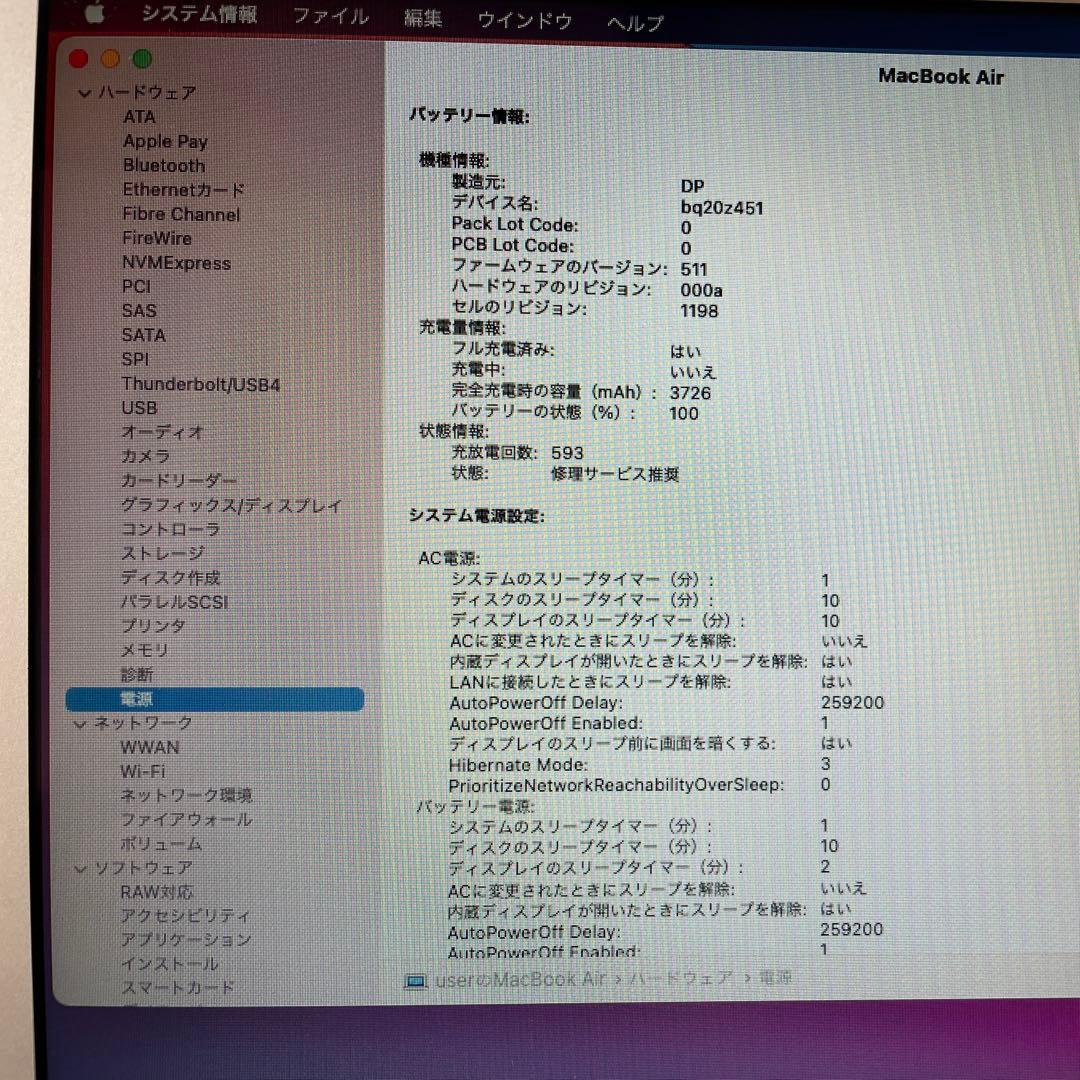Click the Hibernate Mode value 3

click(826, 765)
